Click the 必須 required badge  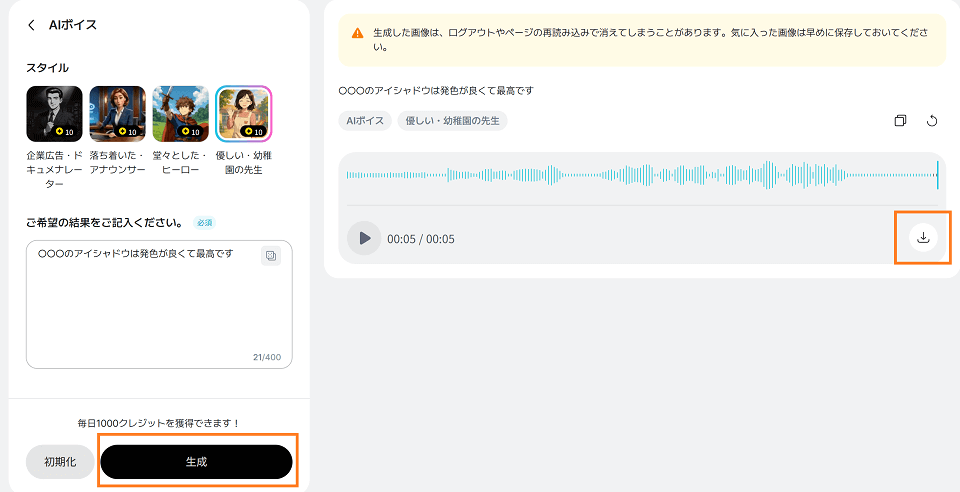tap(204, 223)
